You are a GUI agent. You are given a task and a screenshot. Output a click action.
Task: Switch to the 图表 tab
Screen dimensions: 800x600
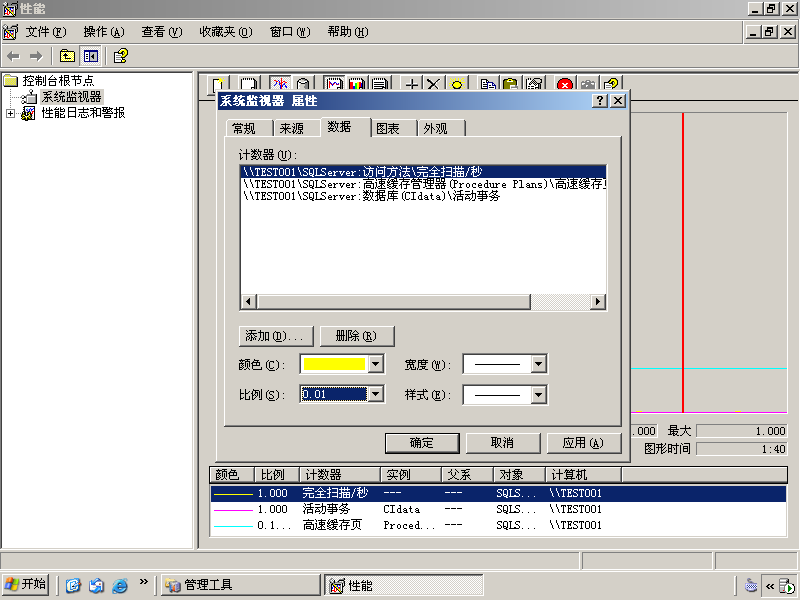[393, 129]
